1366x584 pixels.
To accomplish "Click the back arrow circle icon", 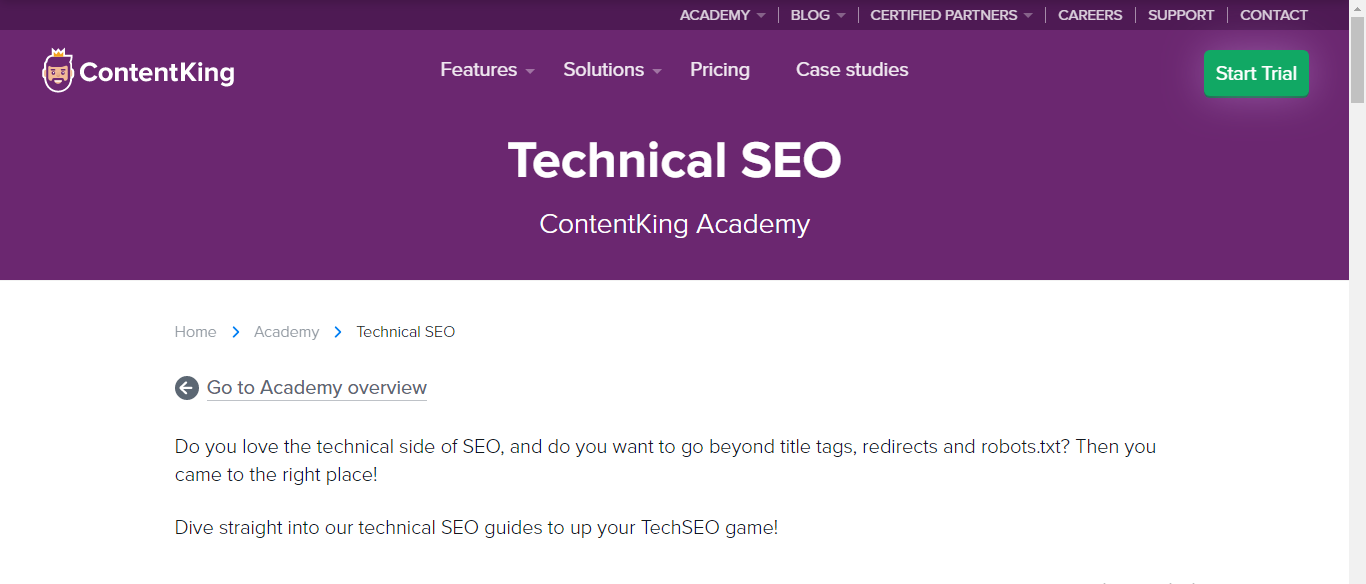I will [x=187, y=388].
